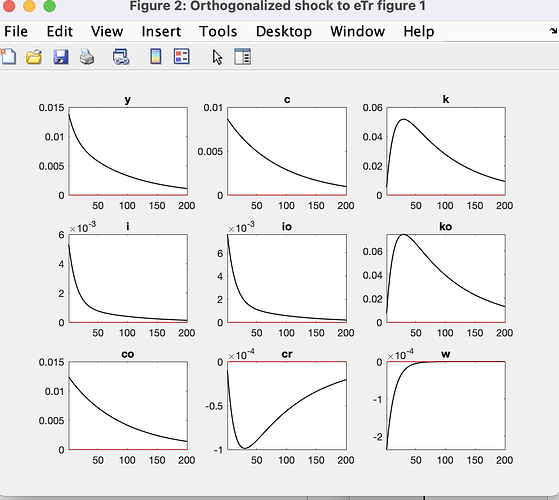Open the Edit menu
Image resolution: width=559 pixels, height=500 pixels.
[x=60, y=31]
